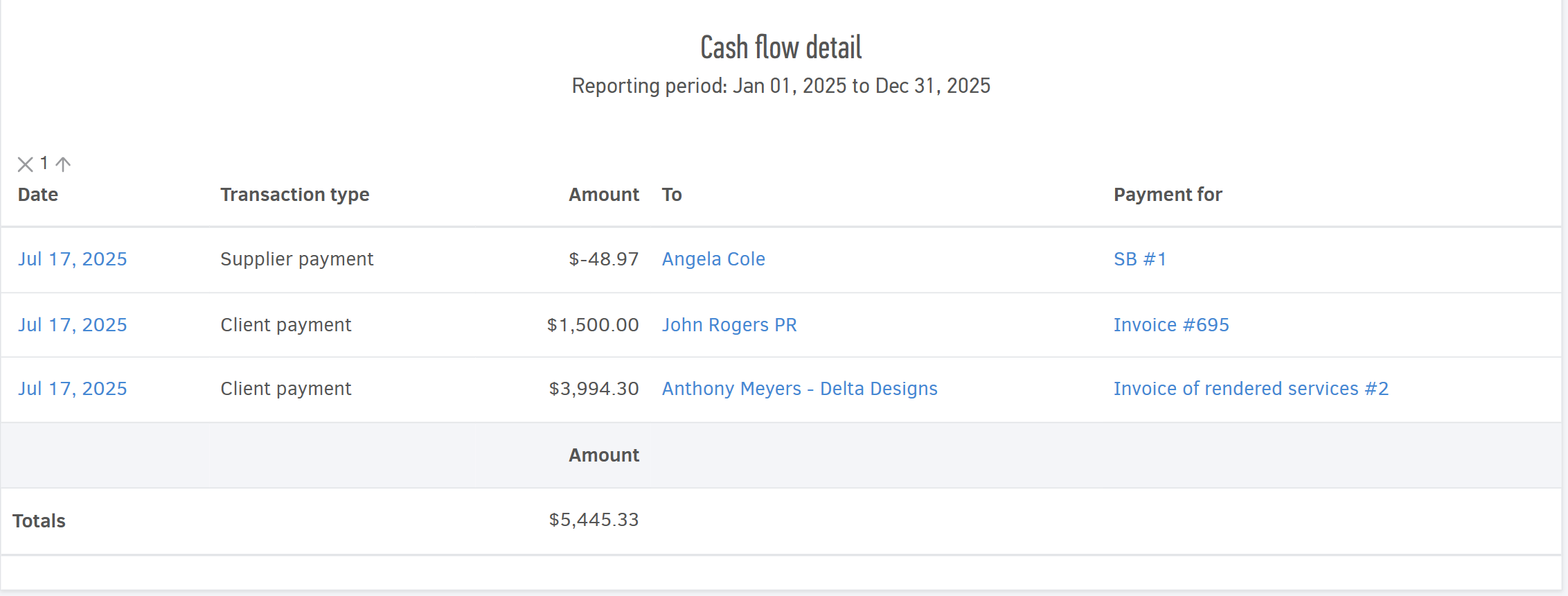Open the John Rogers PR client link
This screenshot has width=1568, height=596.
(x=729, y=325)
